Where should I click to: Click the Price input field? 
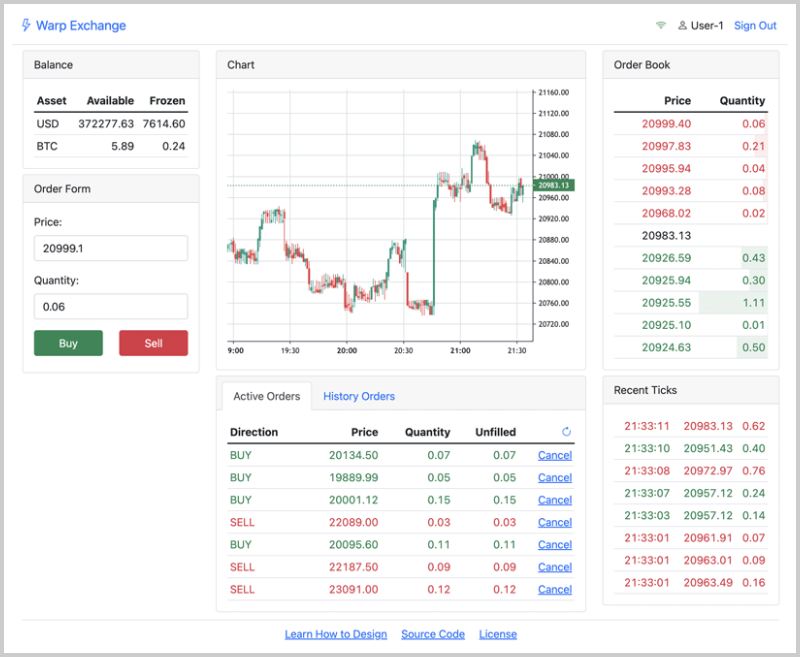(110, 248)
